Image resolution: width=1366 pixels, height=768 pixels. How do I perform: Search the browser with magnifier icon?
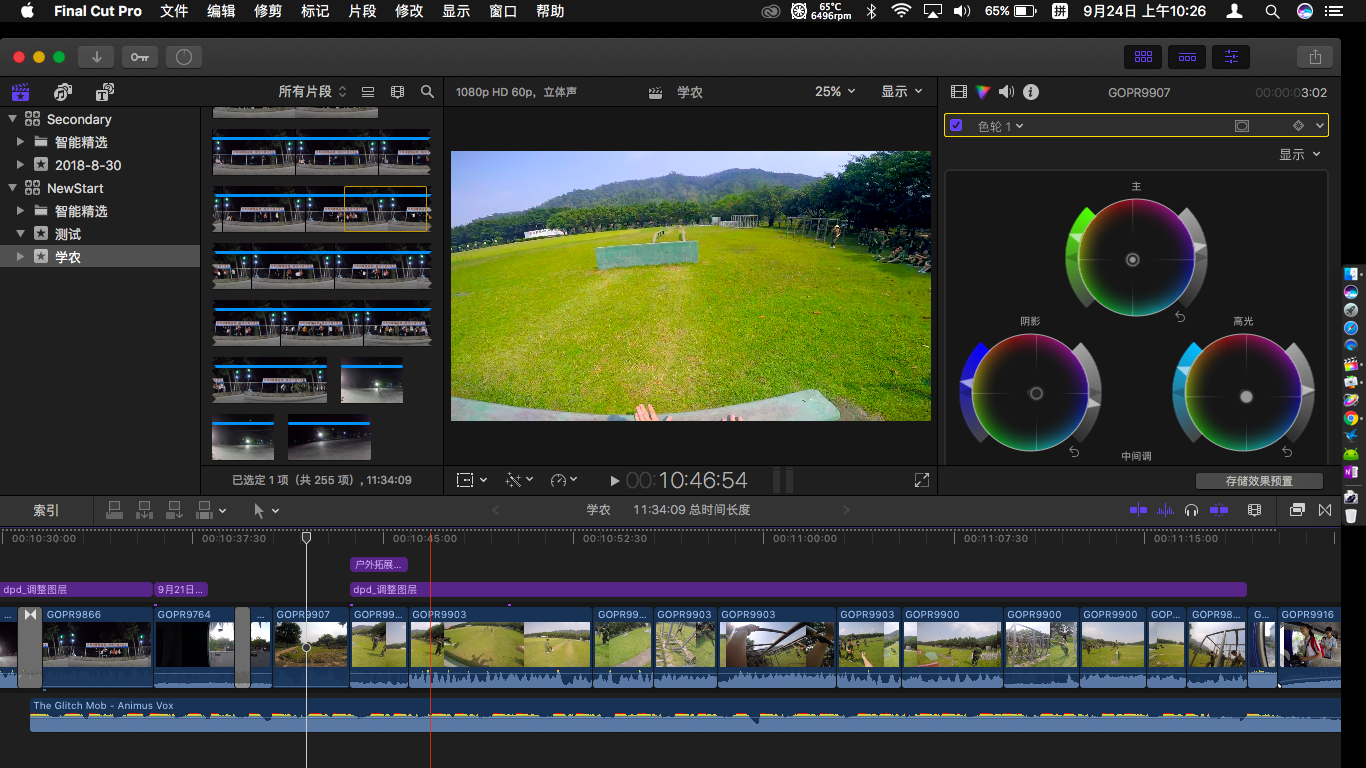coord(427,92)
